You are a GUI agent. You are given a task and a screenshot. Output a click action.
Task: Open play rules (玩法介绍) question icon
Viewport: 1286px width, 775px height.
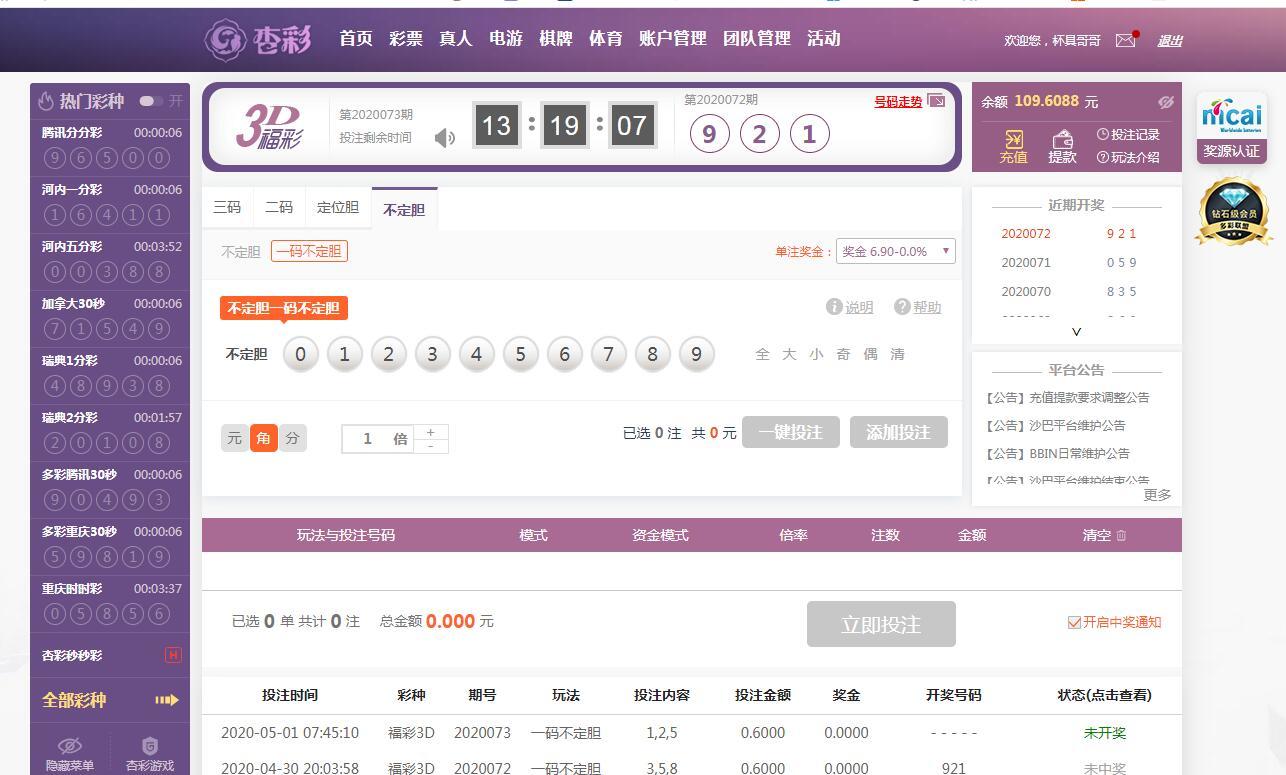click(1103, 157)
